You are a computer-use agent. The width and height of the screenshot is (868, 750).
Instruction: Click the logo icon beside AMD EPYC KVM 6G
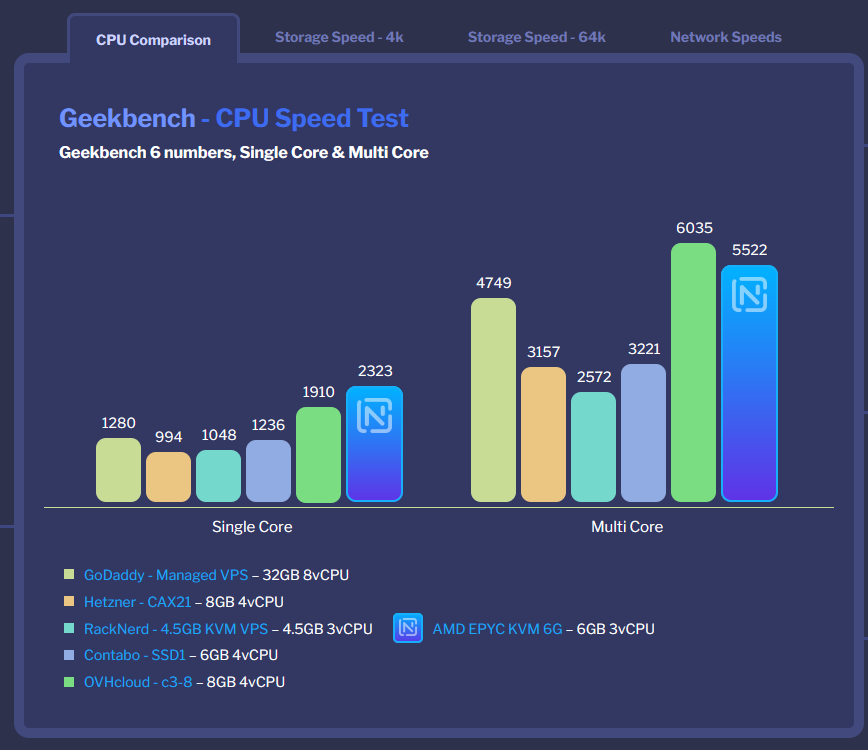pos(408,628)
